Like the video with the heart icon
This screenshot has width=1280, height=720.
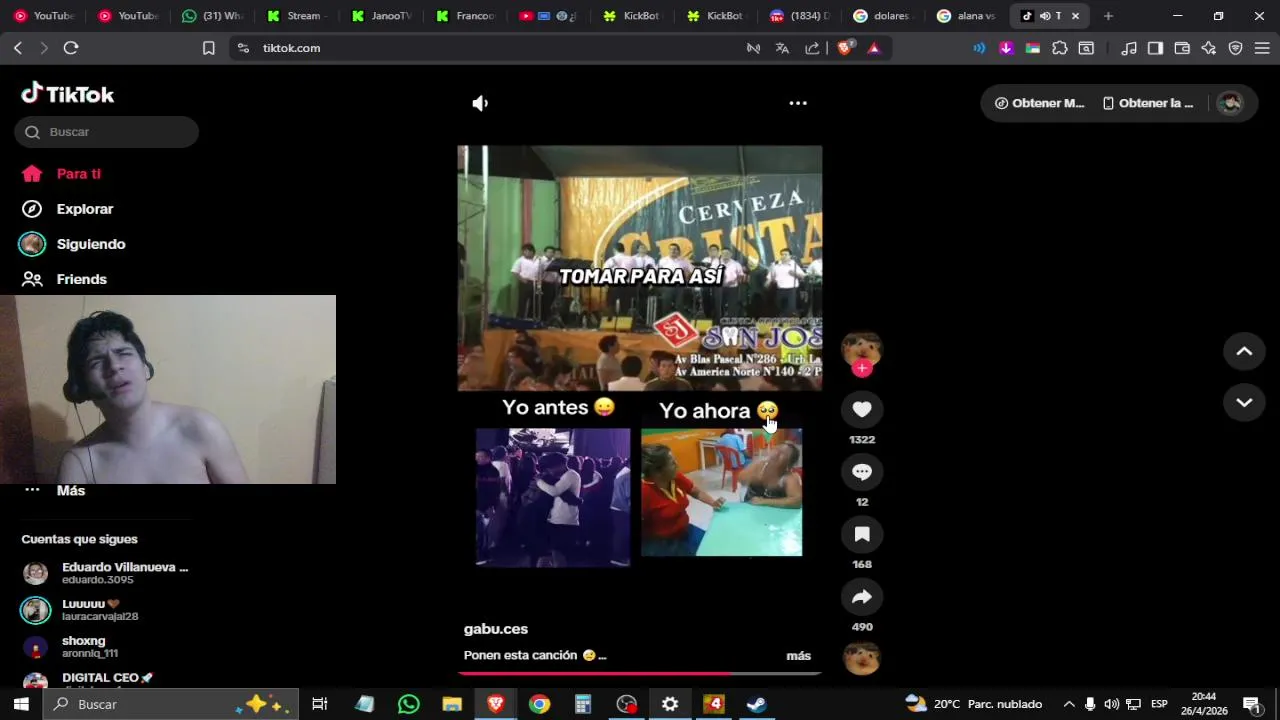862,409
